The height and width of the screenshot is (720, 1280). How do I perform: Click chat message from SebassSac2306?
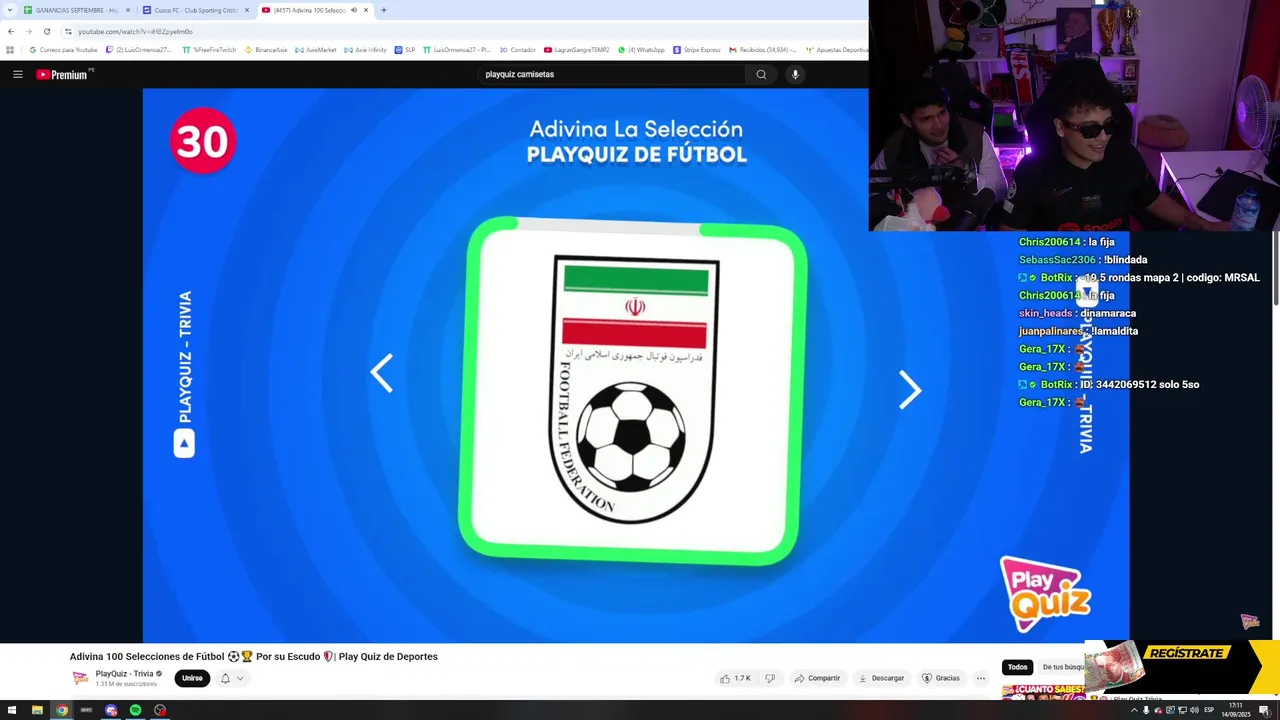pos(1083,260)
